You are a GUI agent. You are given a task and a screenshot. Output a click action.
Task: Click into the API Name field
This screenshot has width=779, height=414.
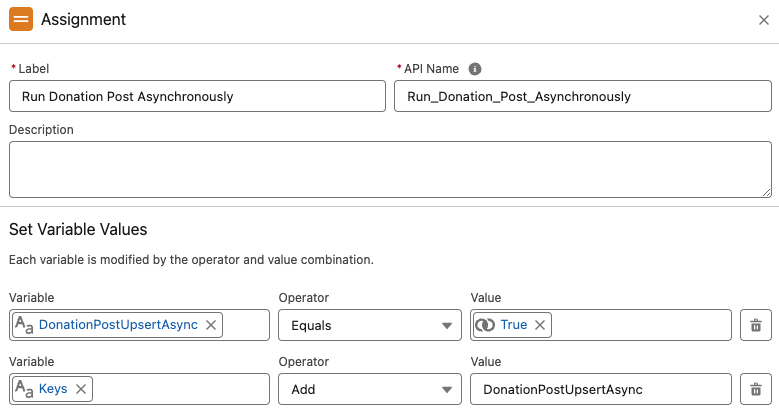[582, 96]
